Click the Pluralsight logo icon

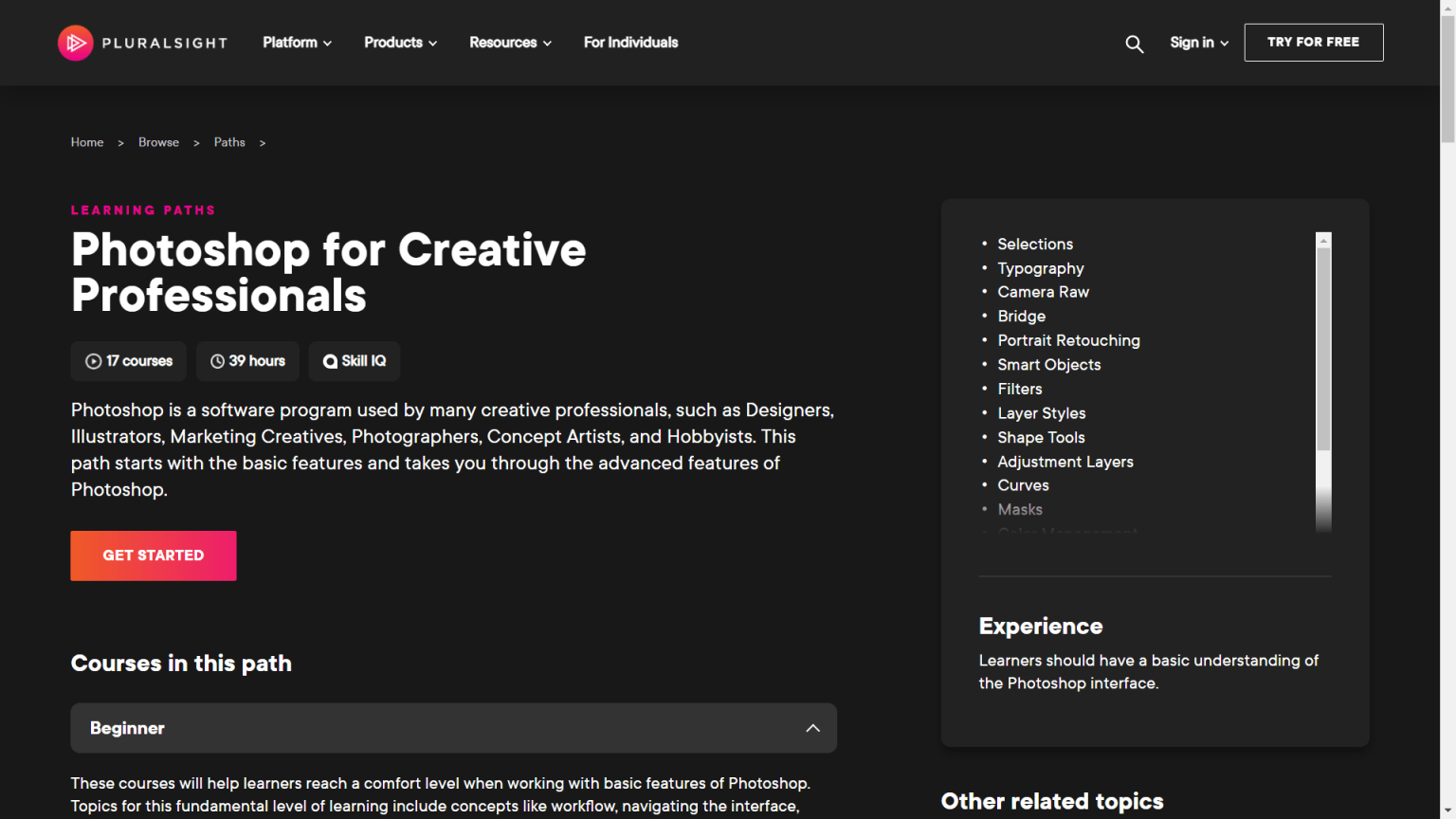(76, 43)
